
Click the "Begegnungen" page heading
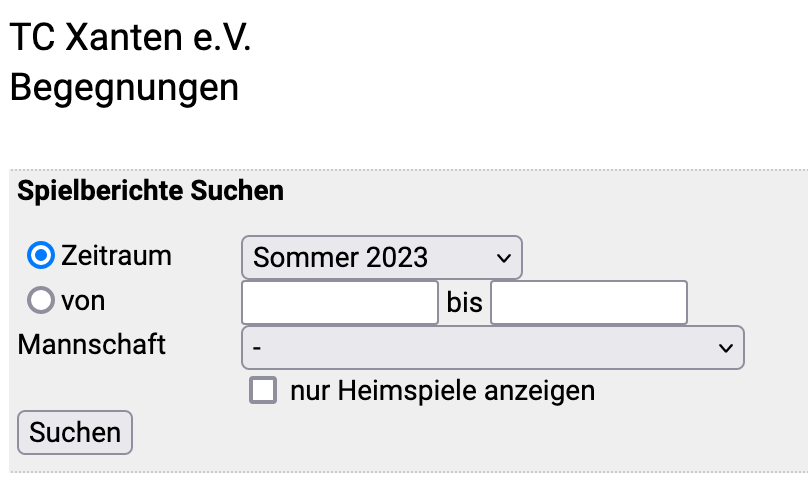point(124,87)
